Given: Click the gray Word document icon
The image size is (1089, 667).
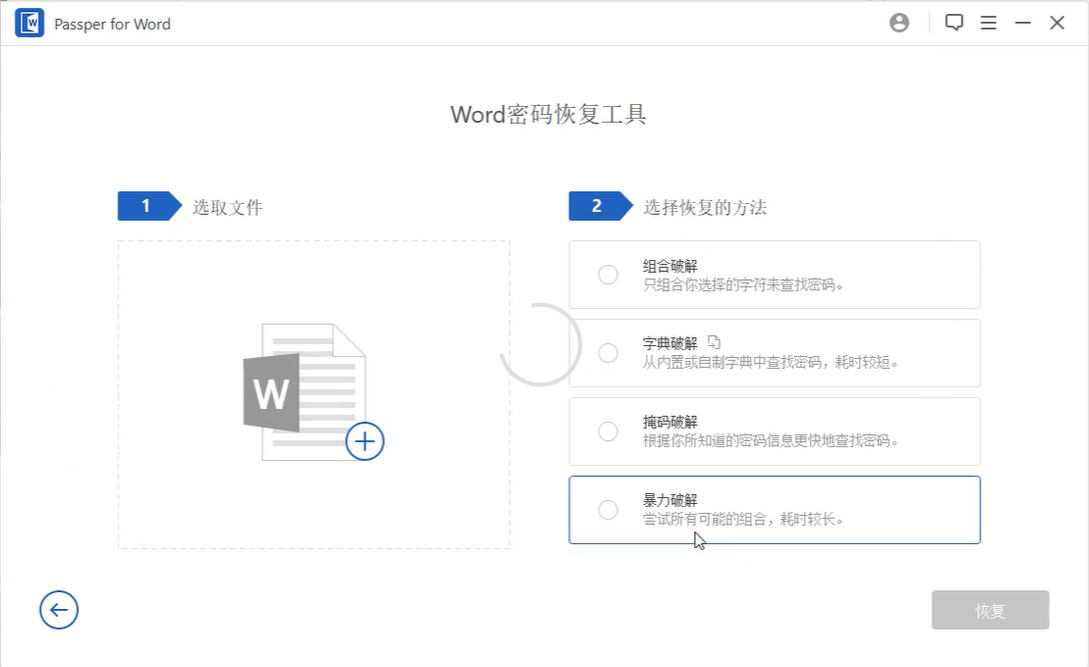Looking at the screenshot, I should point(299,391).
